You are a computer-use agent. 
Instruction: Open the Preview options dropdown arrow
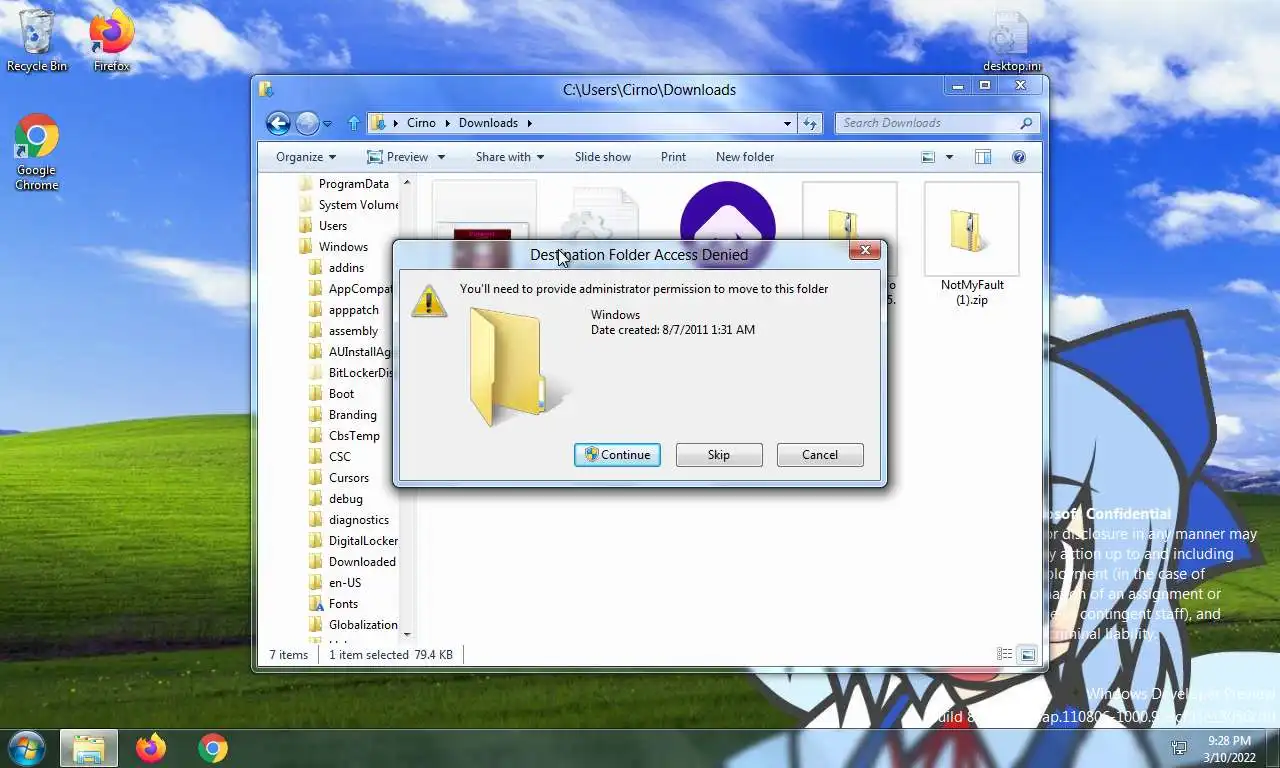point(441,157)
